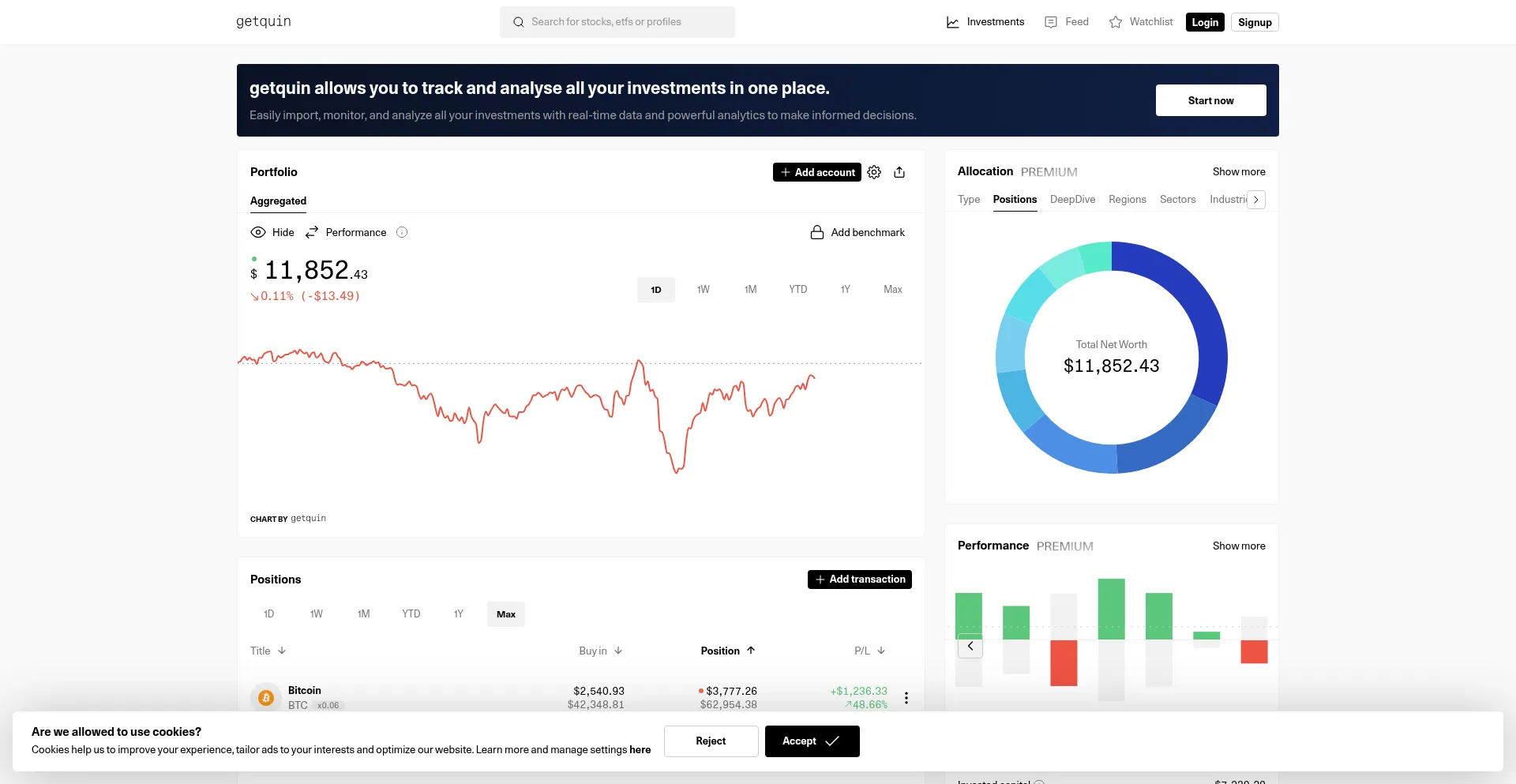Open the Regions allocation tab
1516x784 pixels.
[x=1128, y=200]
